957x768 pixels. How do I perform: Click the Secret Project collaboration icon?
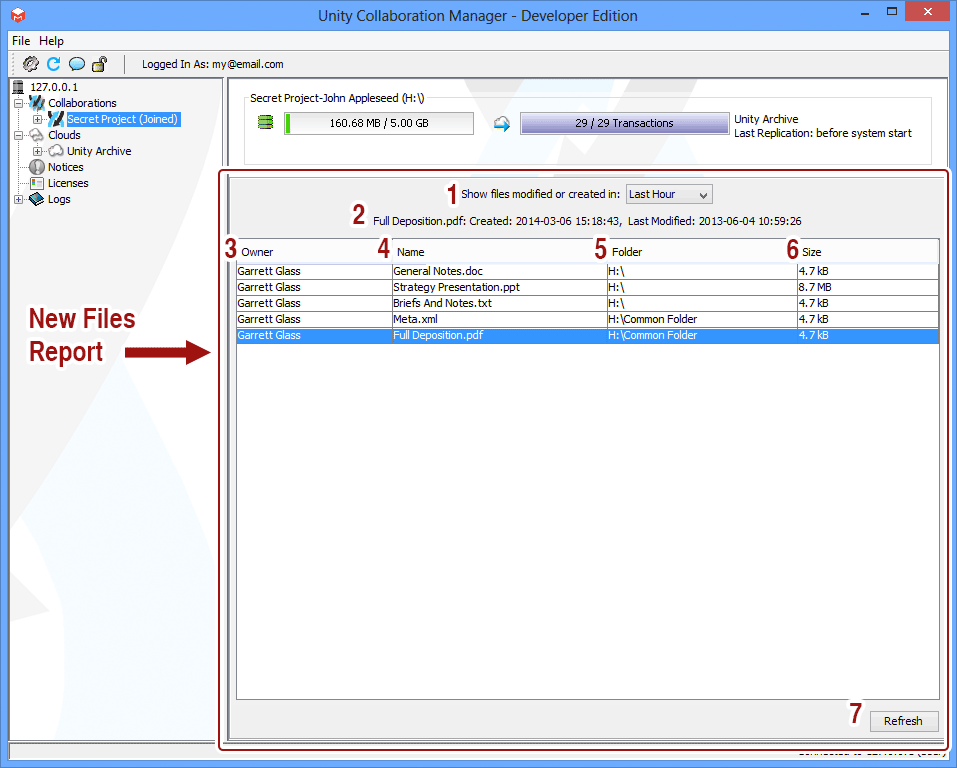[56, 119]
